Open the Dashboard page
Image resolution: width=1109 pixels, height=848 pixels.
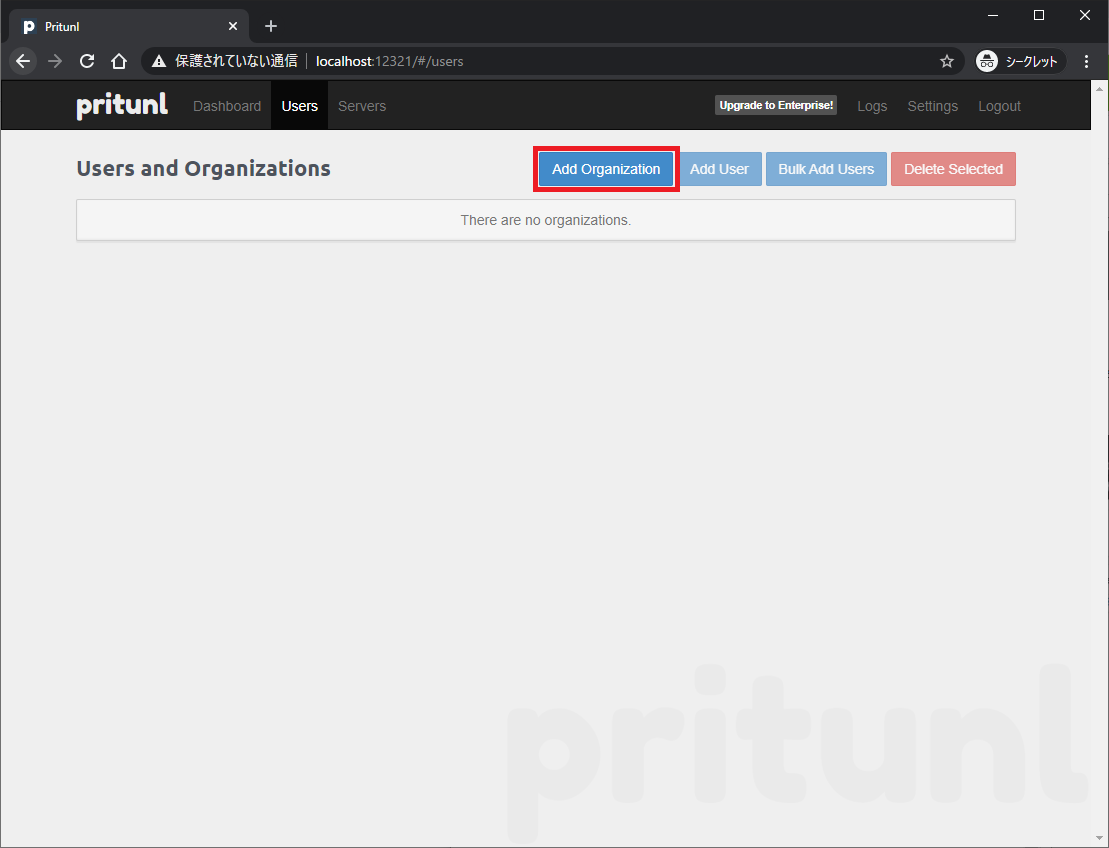[227, 106]
